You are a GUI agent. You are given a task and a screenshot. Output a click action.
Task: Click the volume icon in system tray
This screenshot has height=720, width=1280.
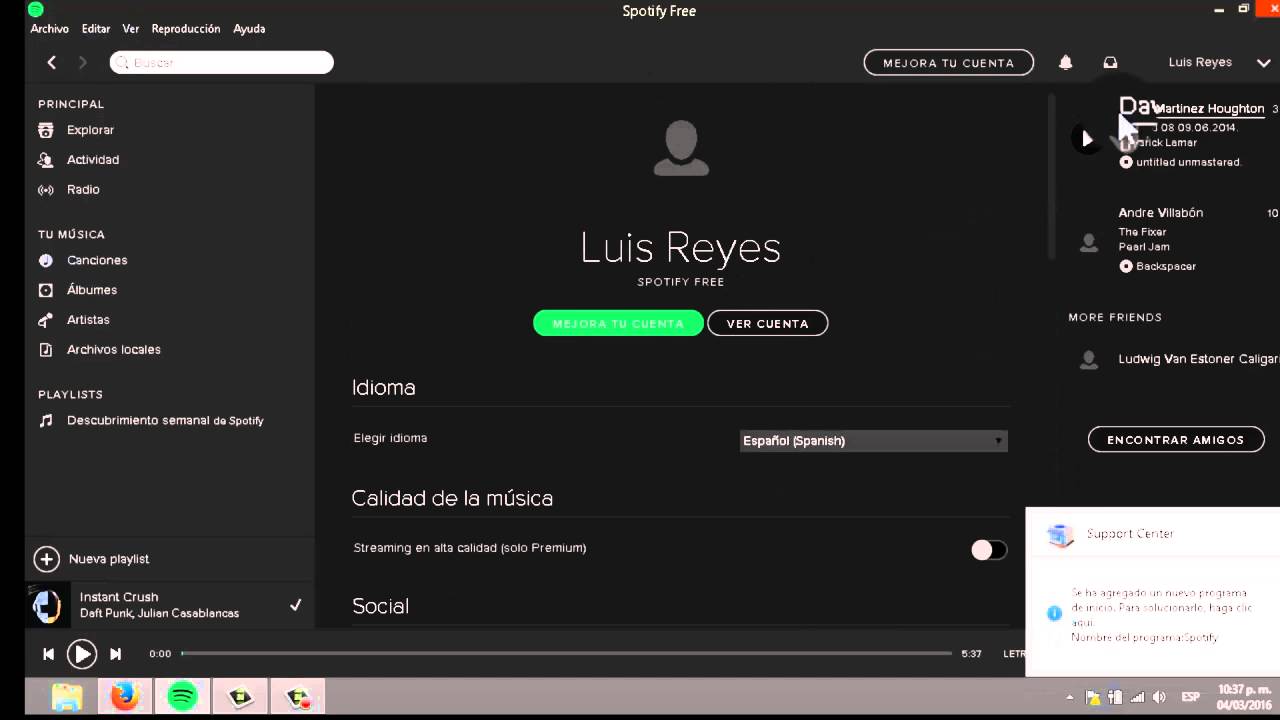[1159, 697]
